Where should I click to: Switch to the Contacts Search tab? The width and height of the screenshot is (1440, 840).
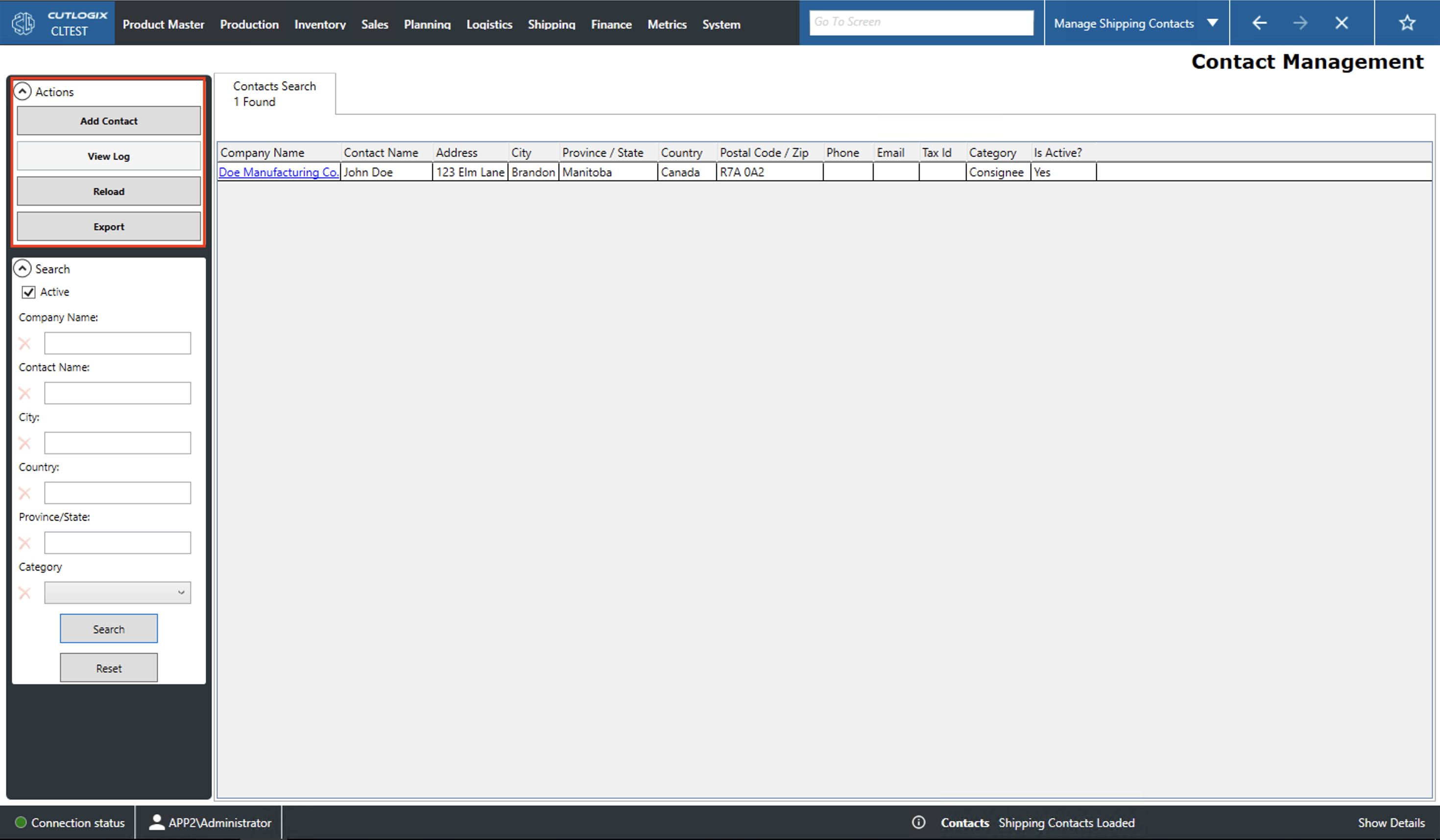[x=274, y=93]
